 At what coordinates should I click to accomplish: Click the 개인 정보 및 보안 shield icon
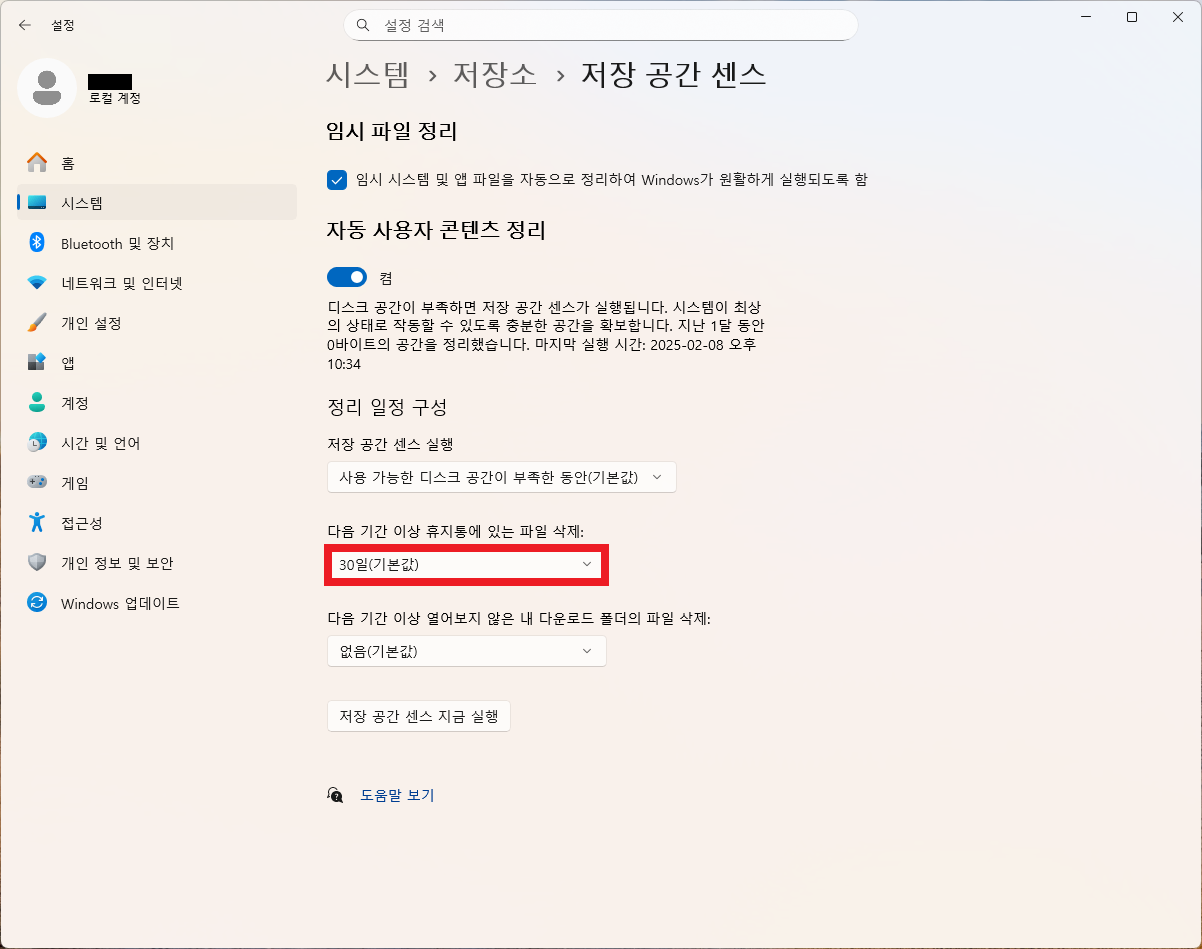(37, 563)
